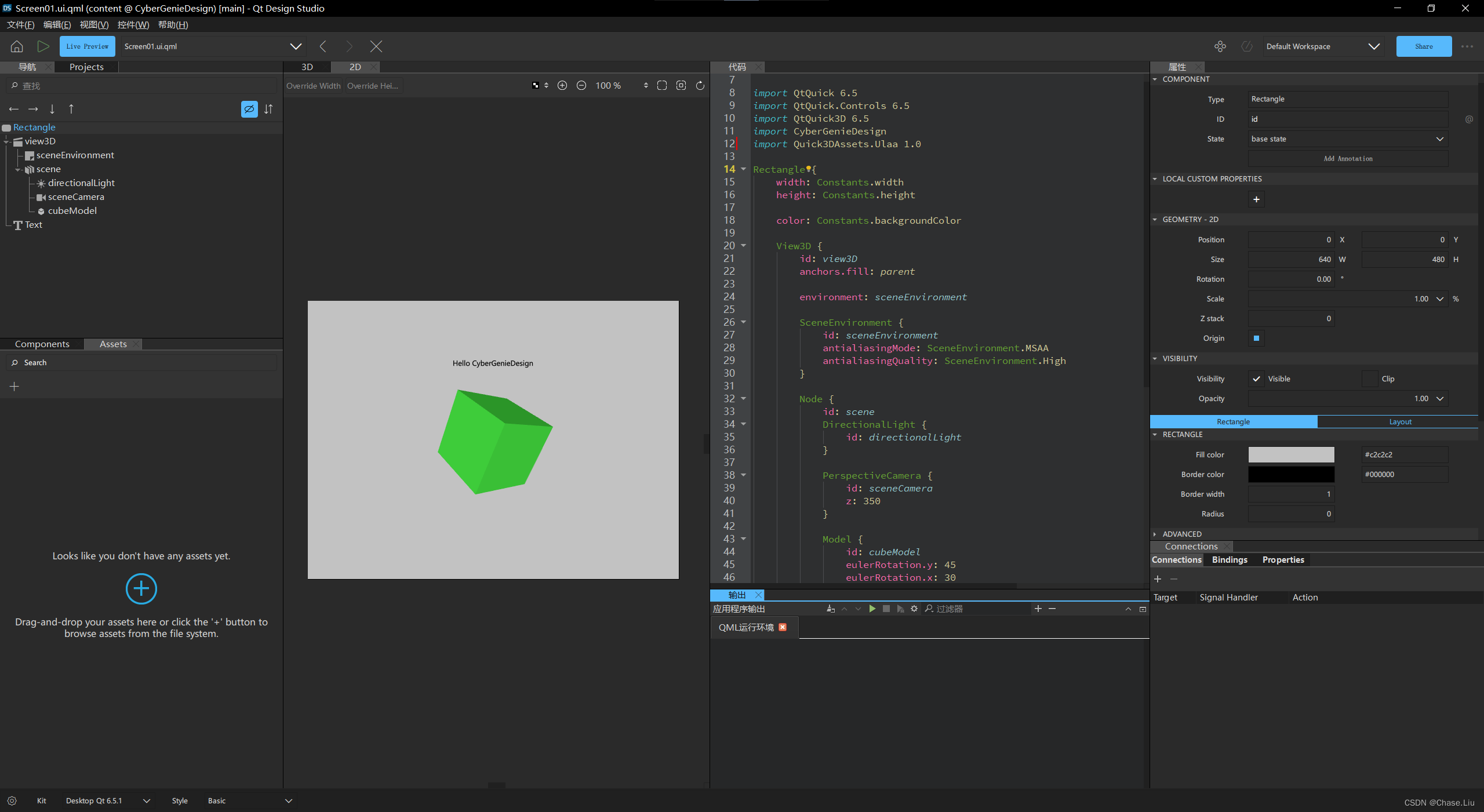Click the Add Annotation button
Viewport: 1484px width, 812px height.
point(1348,158)
